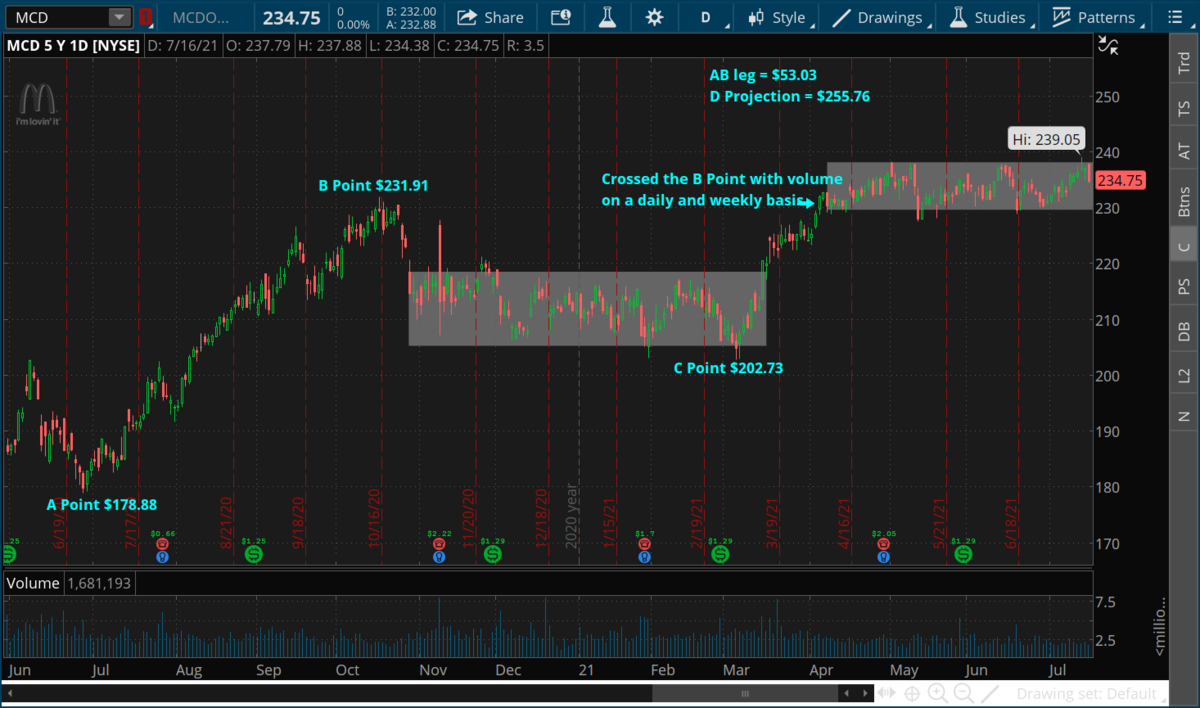This screenshot has height=708, width=1200.
Task: Click the MCD 5 Y 1D [NYSE] chart title
Action: click(74, 45)
